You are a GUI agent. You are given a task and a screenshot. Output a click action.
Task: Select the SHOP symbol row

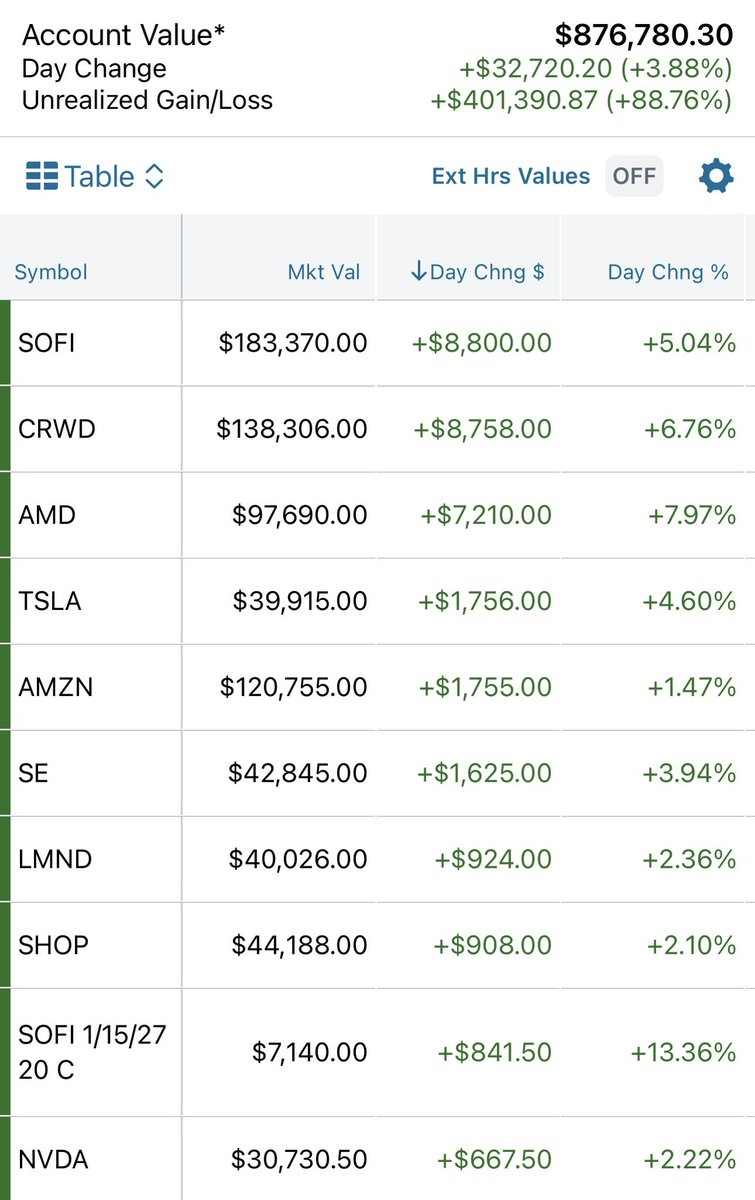[377, 945]
